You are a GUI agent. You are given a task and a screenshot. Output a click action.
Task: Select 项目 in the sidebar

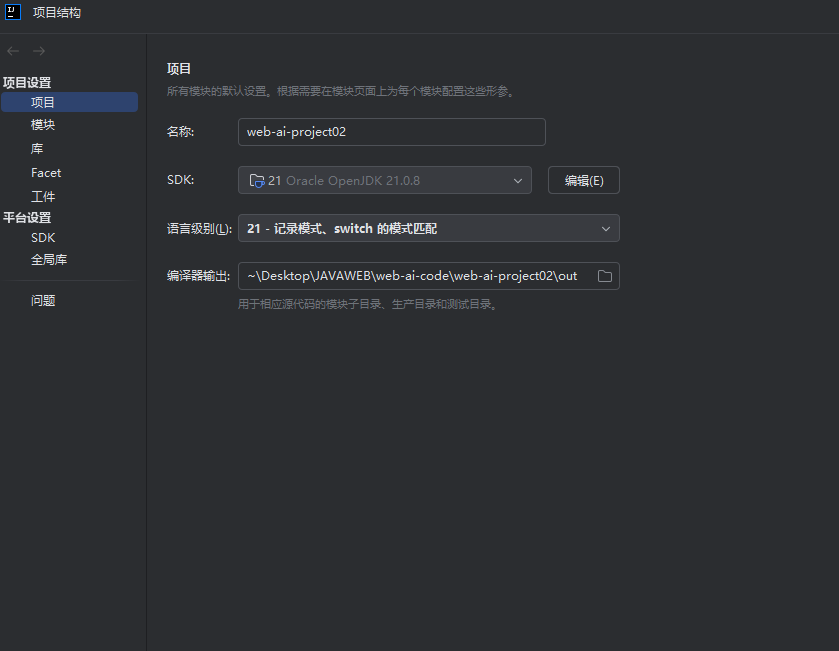70,102
